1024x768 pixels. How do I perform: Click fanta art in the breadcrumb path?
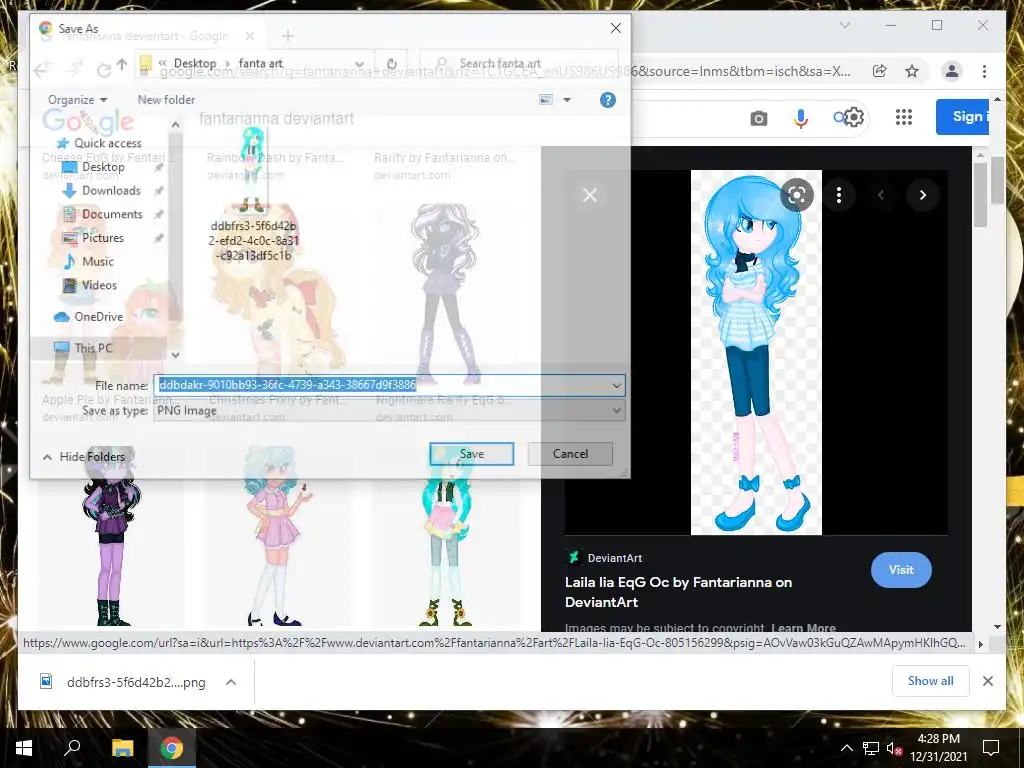click(x=261, y=63)
